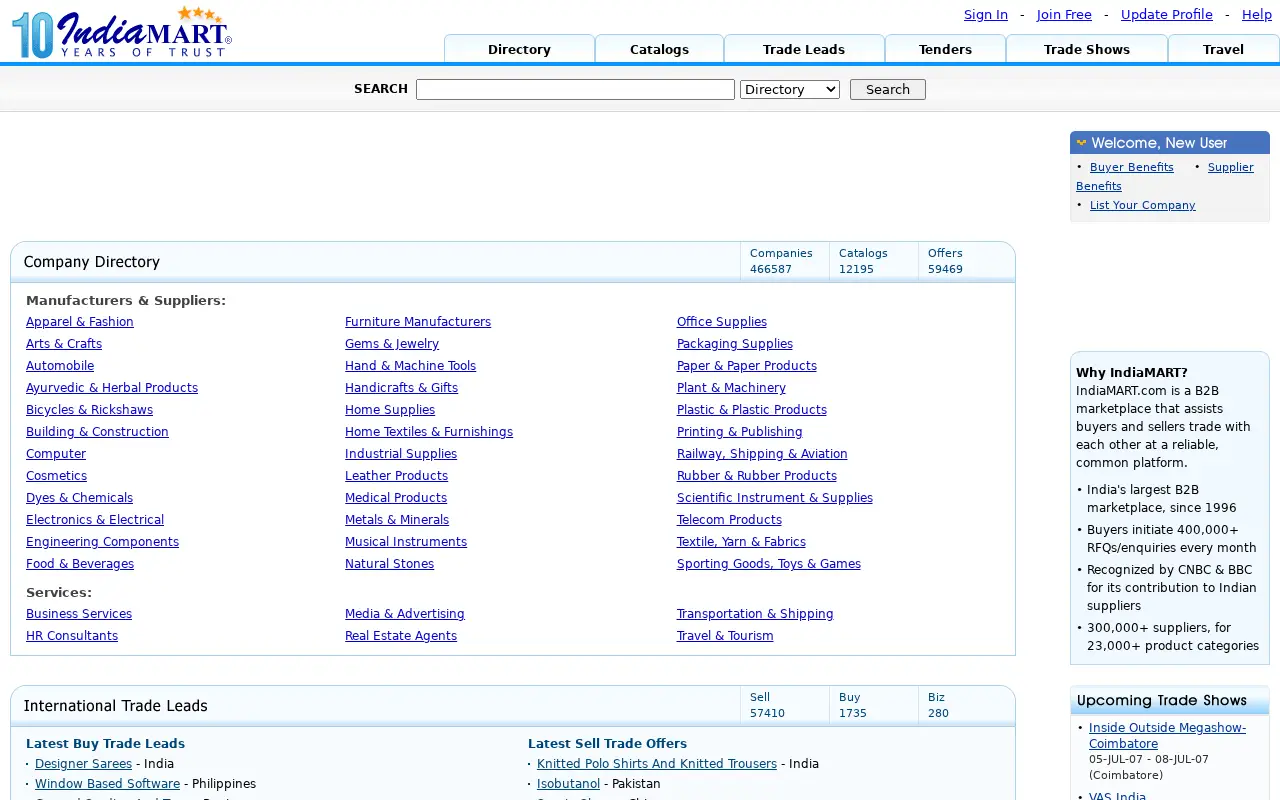This screenshot has height=800, width=1280.
Task: Click Telecom Products link
Action: (x=729, y=520)
